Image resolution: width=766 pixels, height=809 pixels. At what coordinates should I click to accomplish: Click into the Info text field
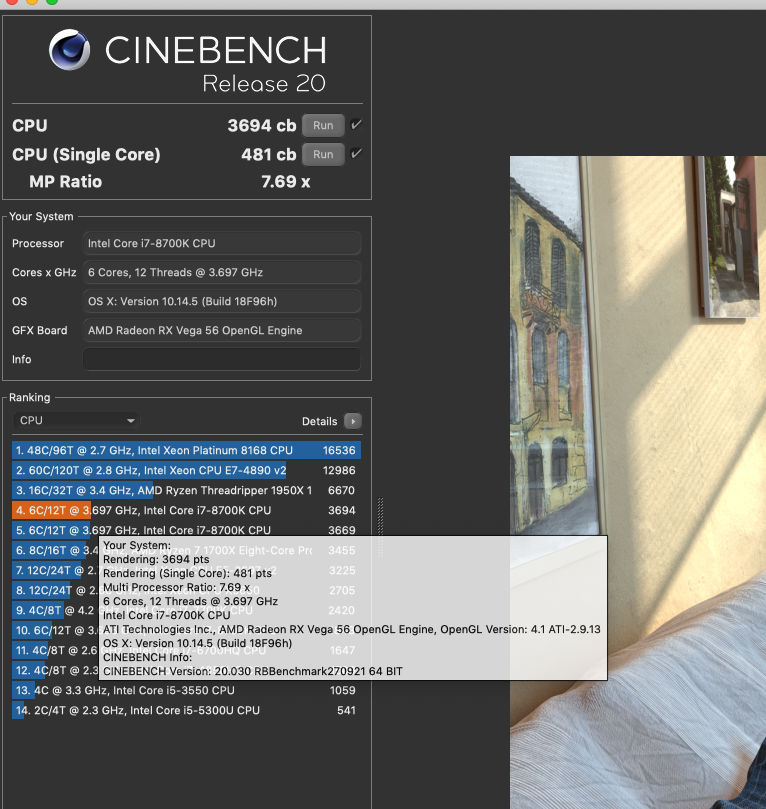tap(222, 359)
